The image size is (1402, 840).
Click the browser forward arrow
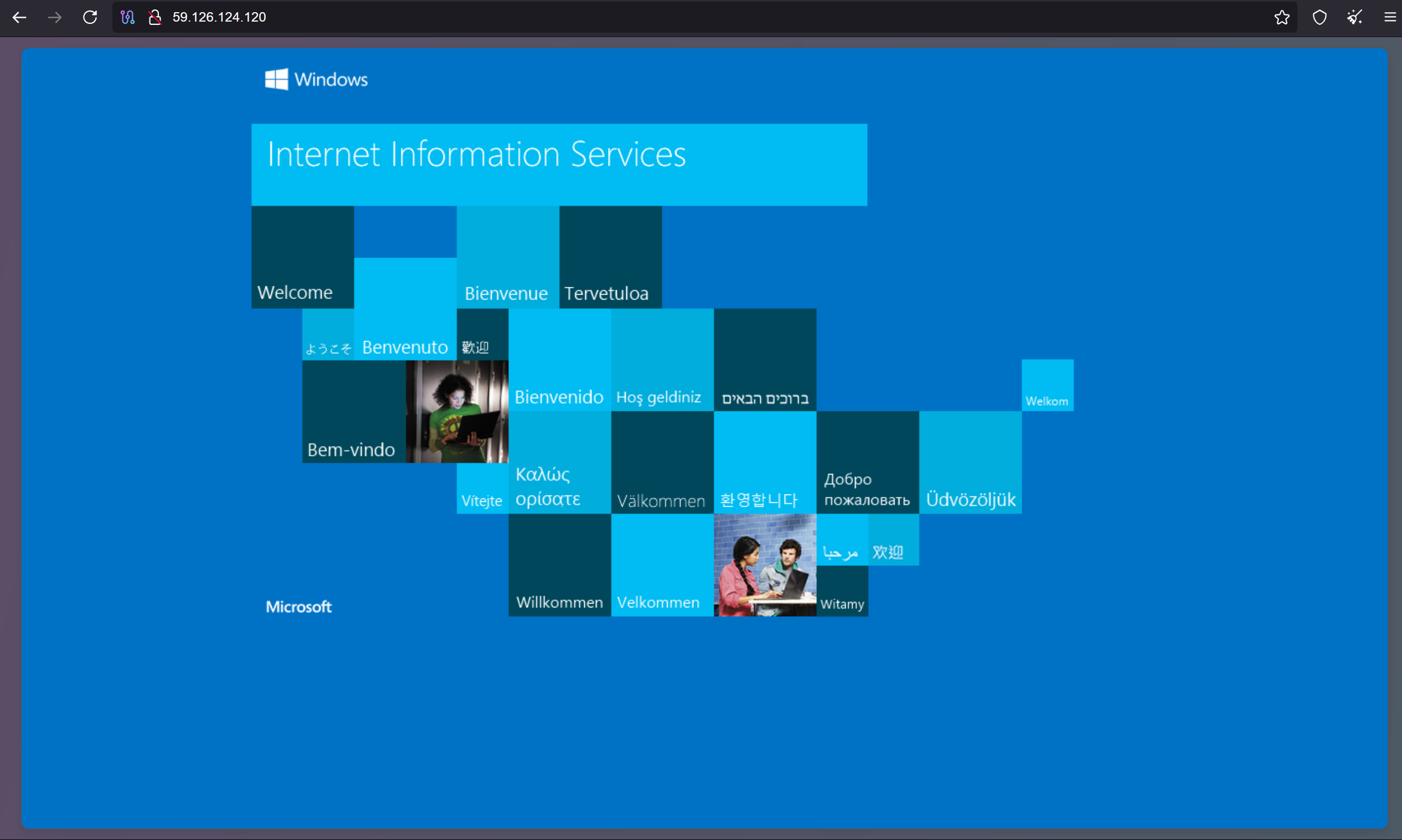[x=55, y=18]
